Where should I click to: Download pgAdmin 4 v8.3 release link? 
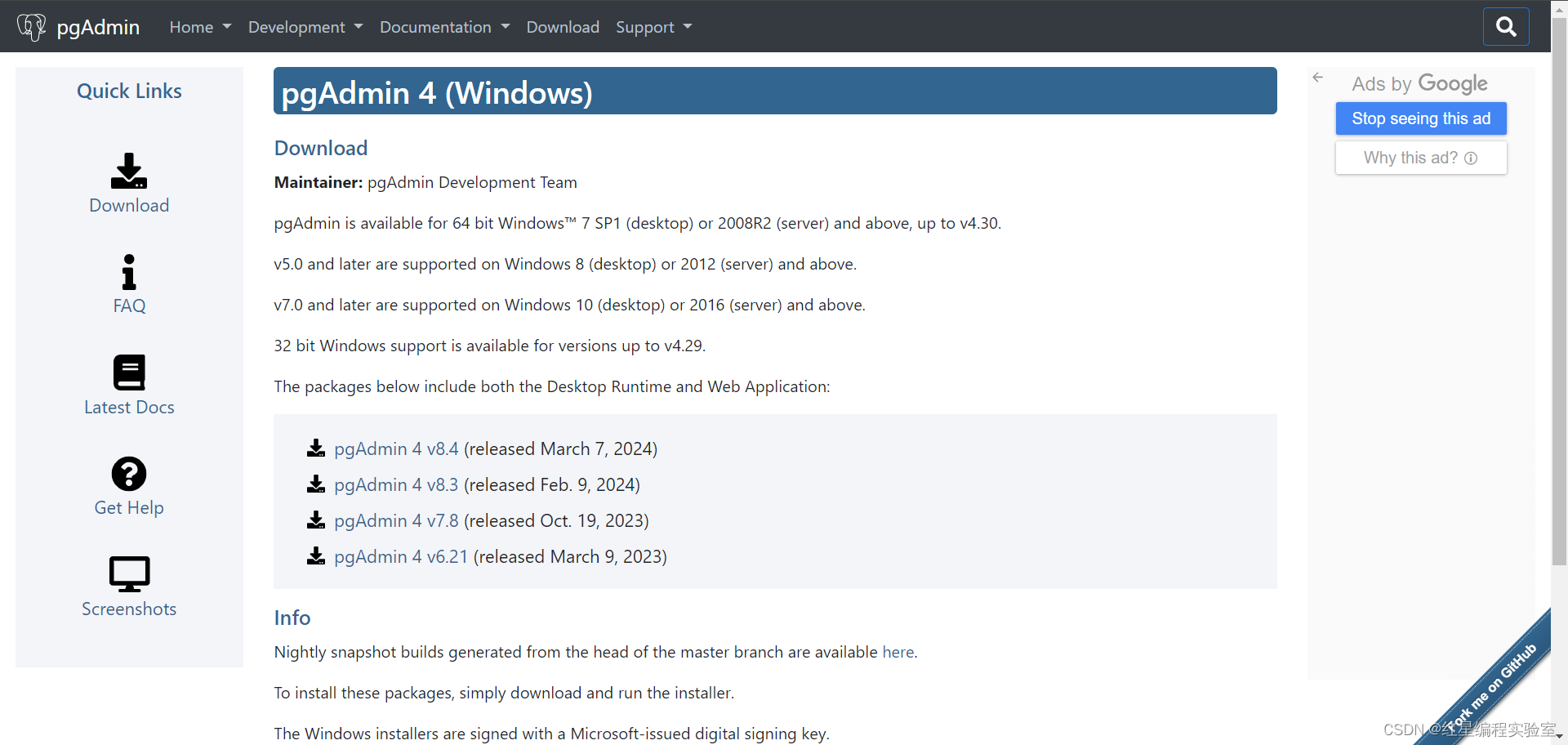pos(396,484)
